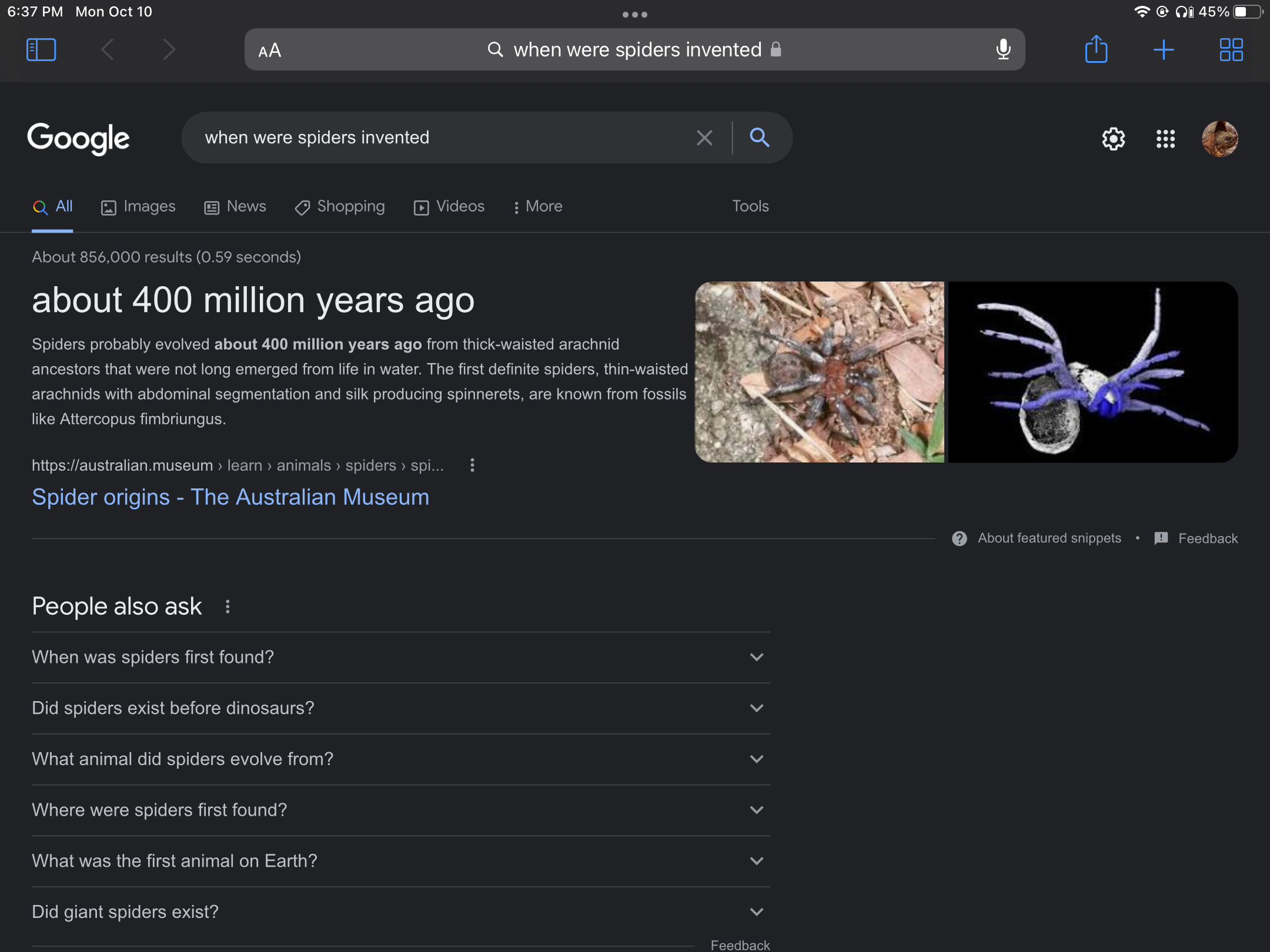
Task: Clear the Google search query with X
Action: [x=704, y=138]
